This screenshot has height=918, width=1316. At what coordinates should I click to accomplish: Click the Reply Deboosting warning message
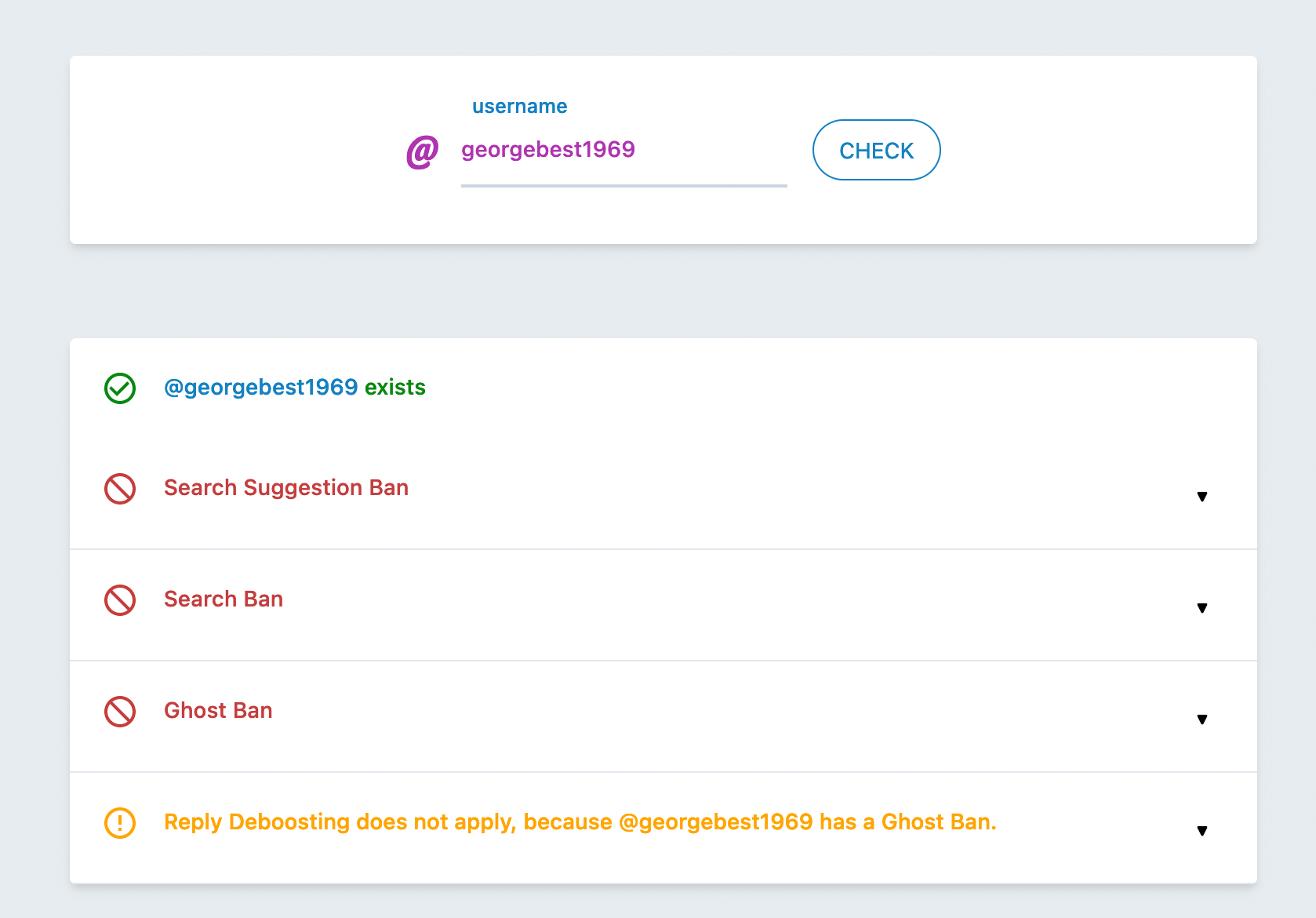[x=580, y=822]
